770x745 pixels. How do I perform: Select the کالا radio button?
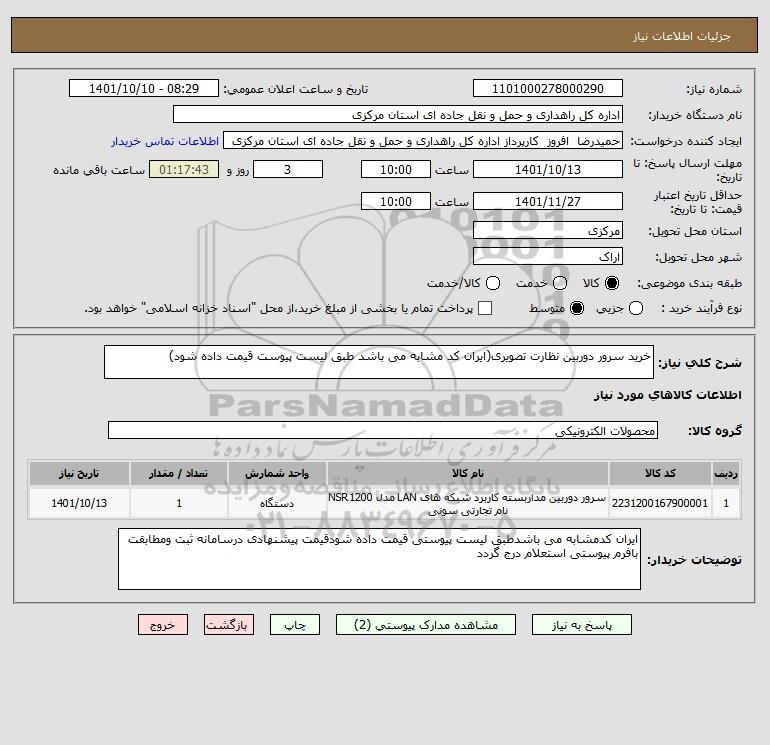click(612, 283)
